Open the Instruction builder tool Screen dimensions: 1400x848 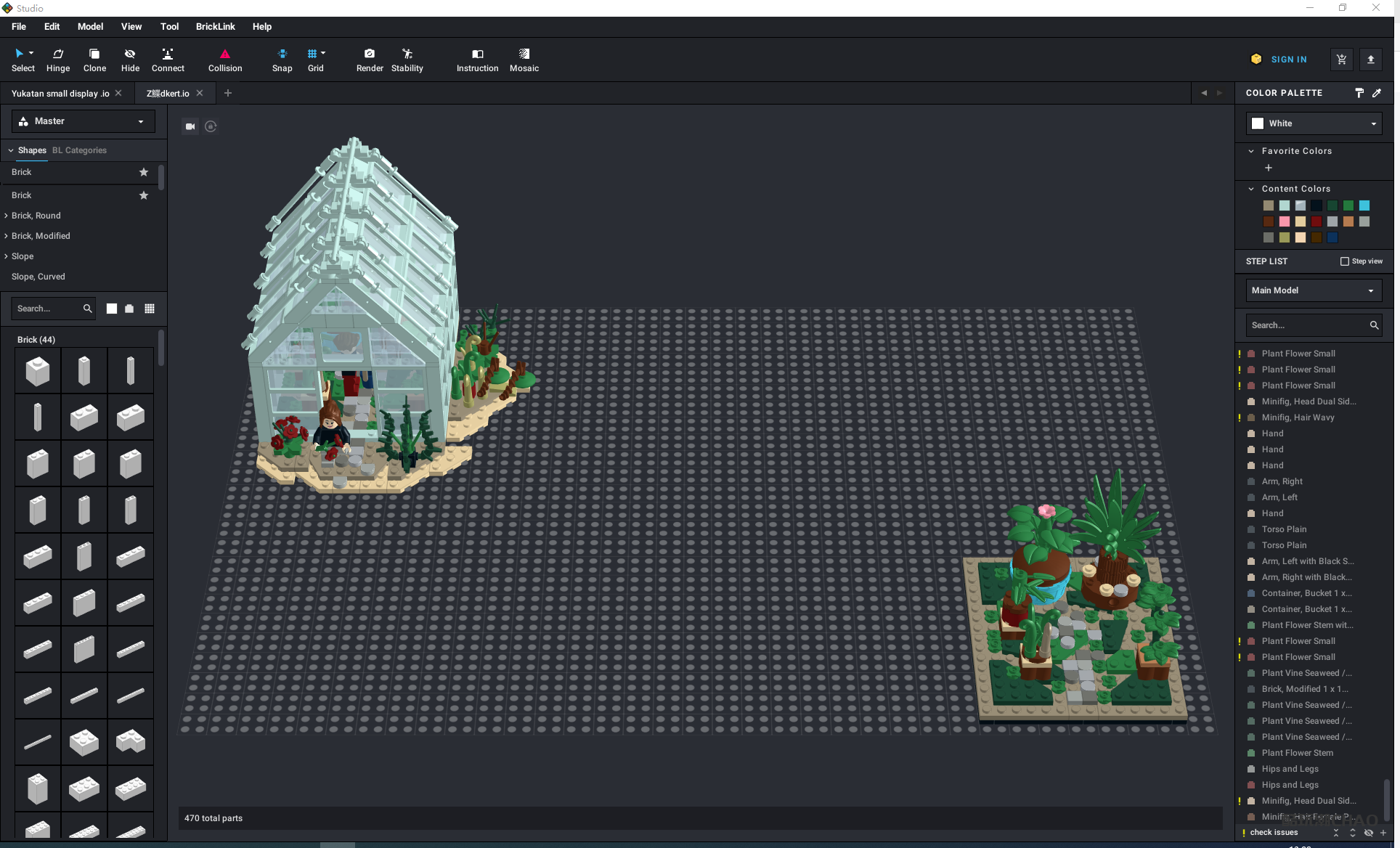click(477, 59)
